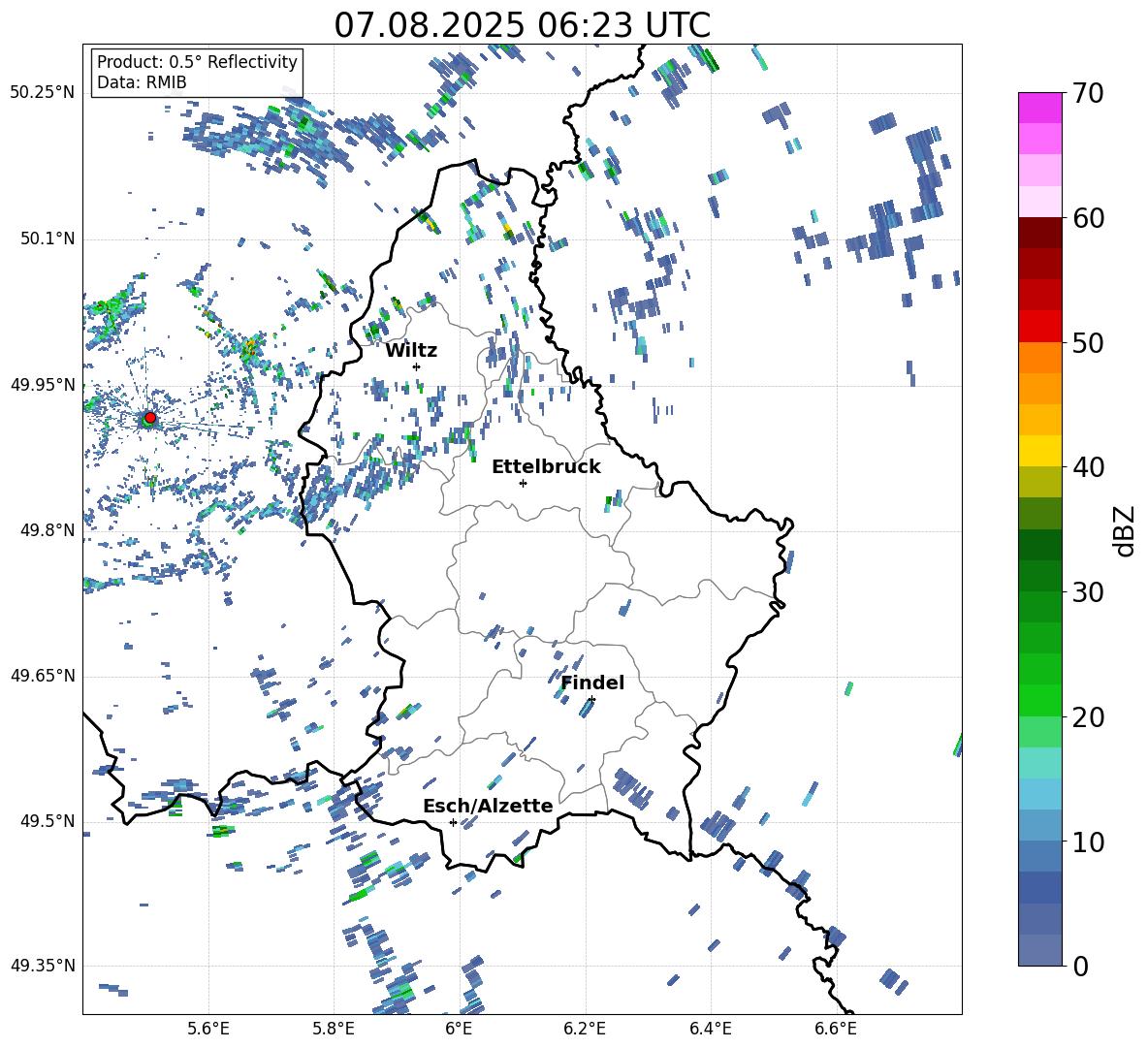Click the 'Data: RMIB' text
This screenshot has height=1048, width=1148.
[142, 82]
